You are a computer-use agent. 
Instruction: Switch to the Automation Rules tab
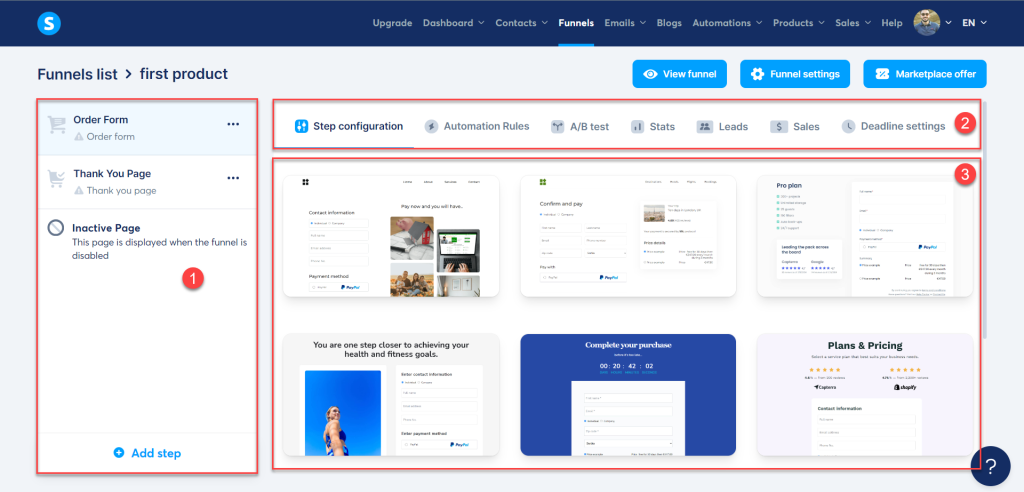477,127
